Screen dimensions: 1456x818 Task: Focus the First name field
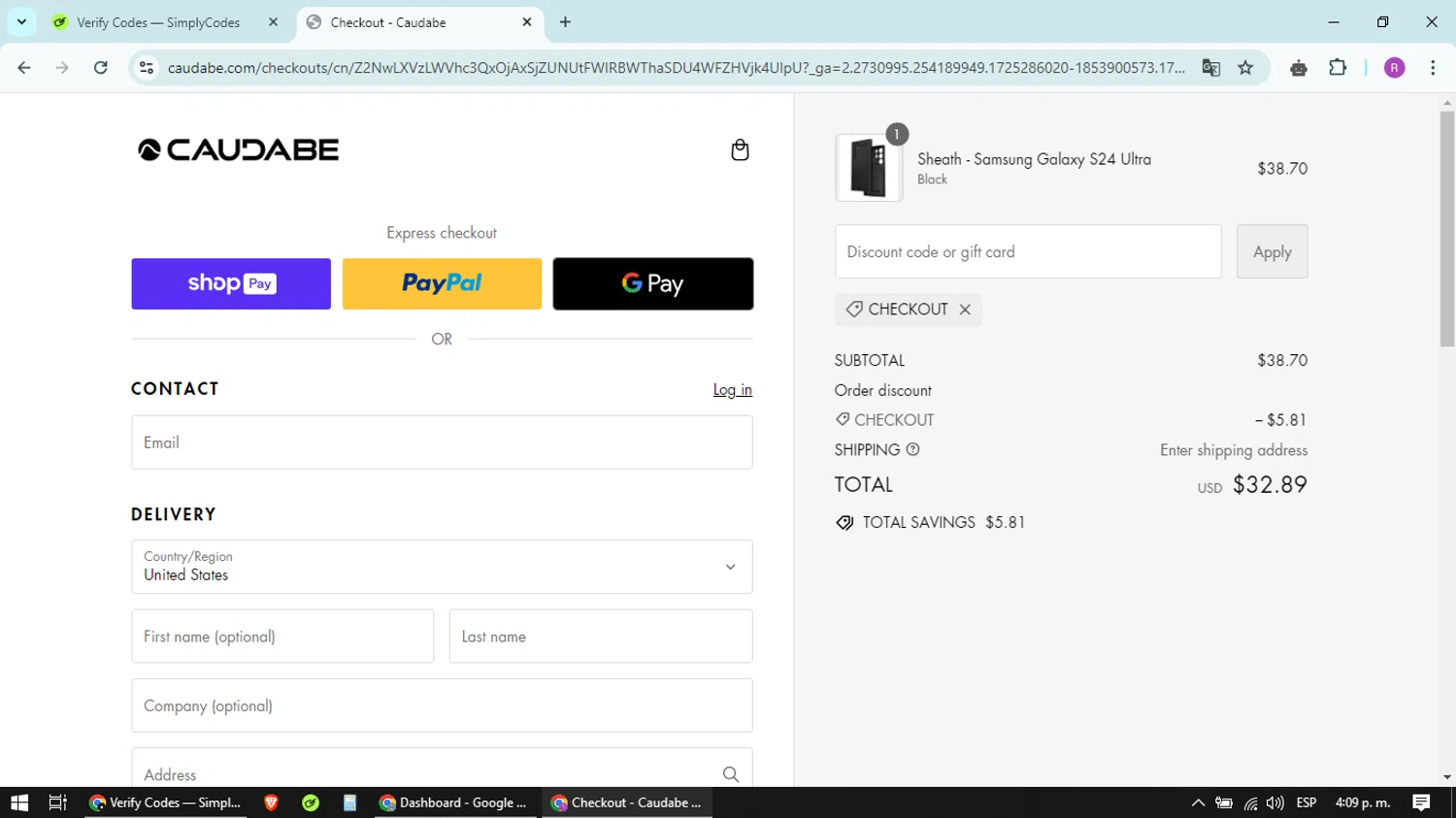pyautogui.click(x=282, y=637)
